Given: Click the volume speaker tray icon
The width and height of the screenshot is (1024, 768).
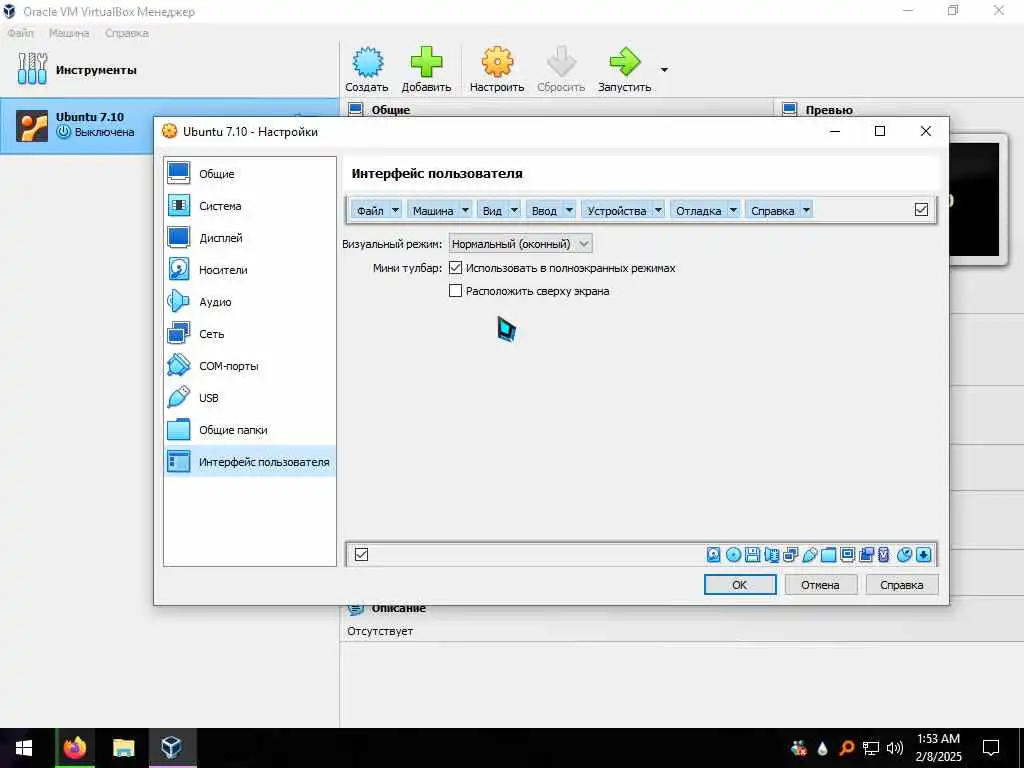Looking at the screenshot, I should 895,748.
